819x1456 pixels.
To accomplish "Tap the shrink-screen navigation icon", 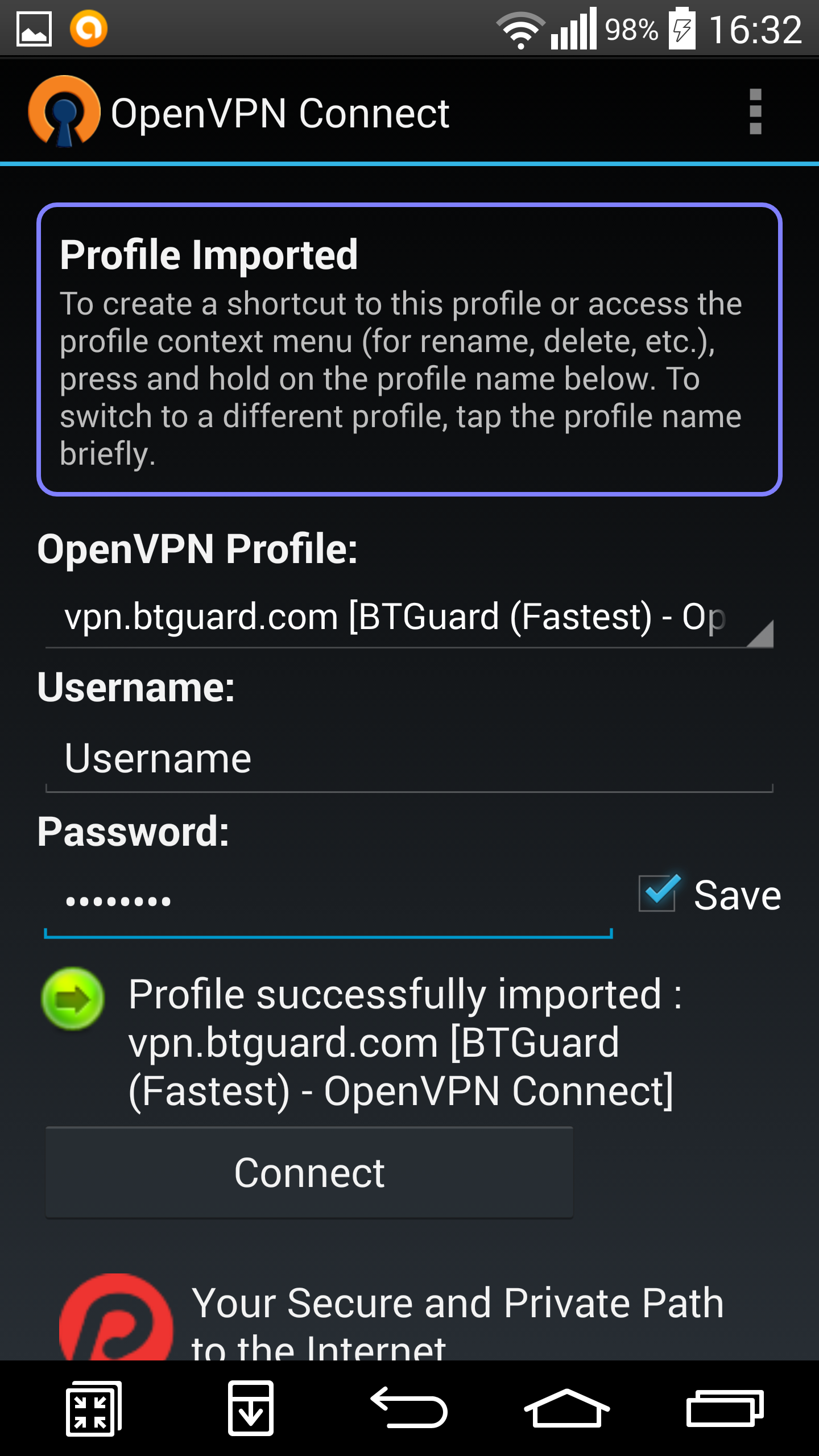I will pyautogui.click(x=93, y=1408).
